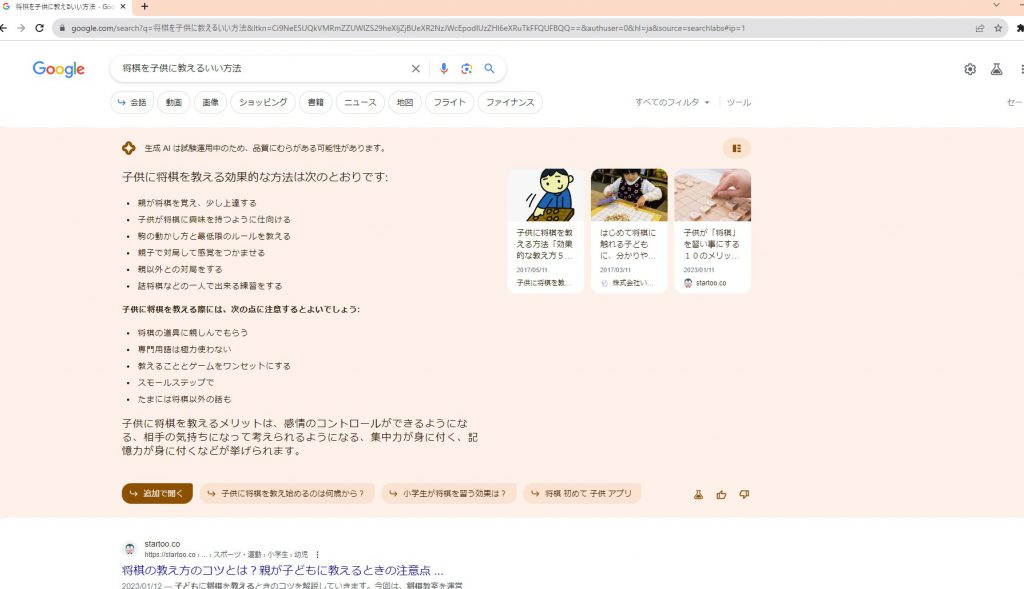Give a thumbs up to the AI answer

tap(723, 493)
